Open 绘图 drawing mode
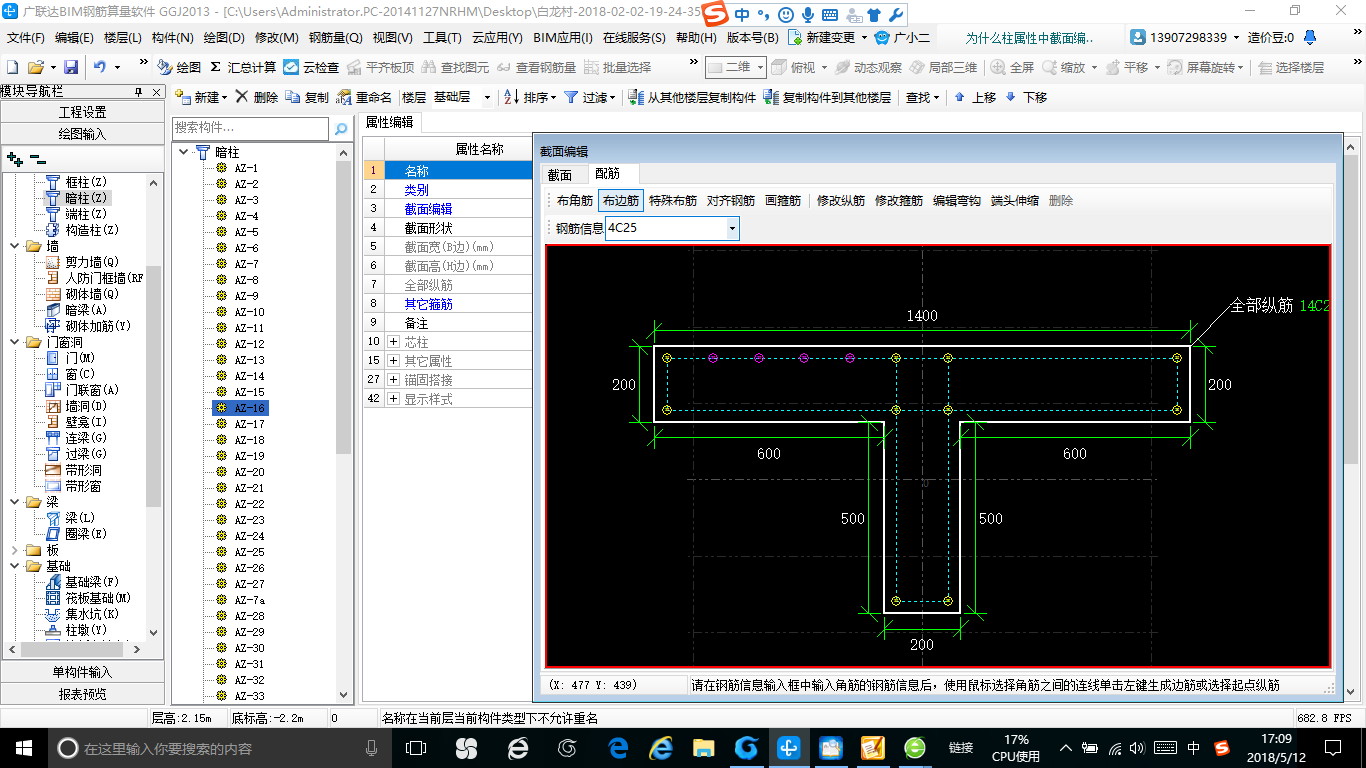Image resolution: width=1366 pixels, height=768 pixels. point(179,67)
